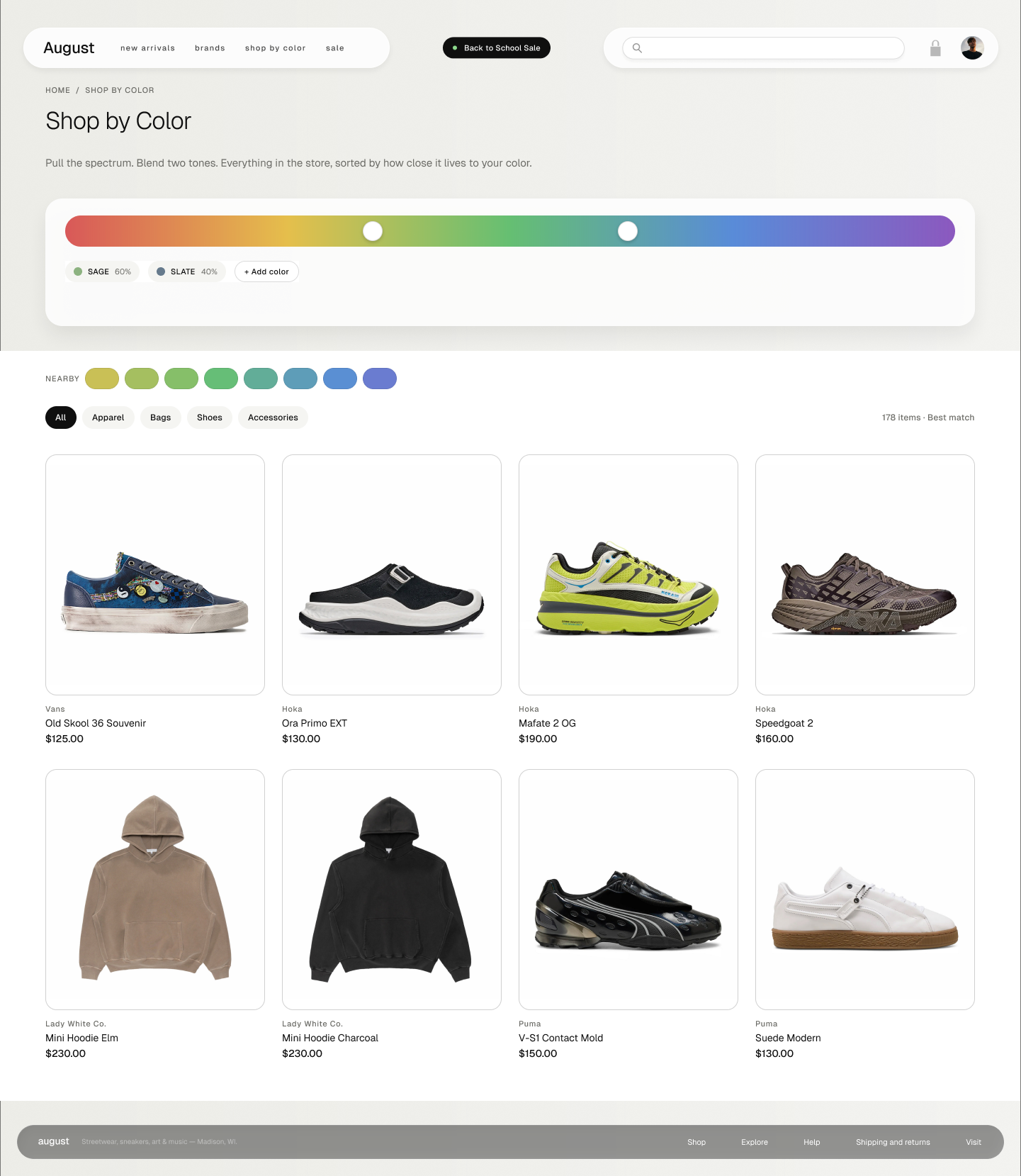This screenshot has height=1176, width=1021.
Task: Open the Hoka Mafate 2 OG image
Action: tap(628, 575)
